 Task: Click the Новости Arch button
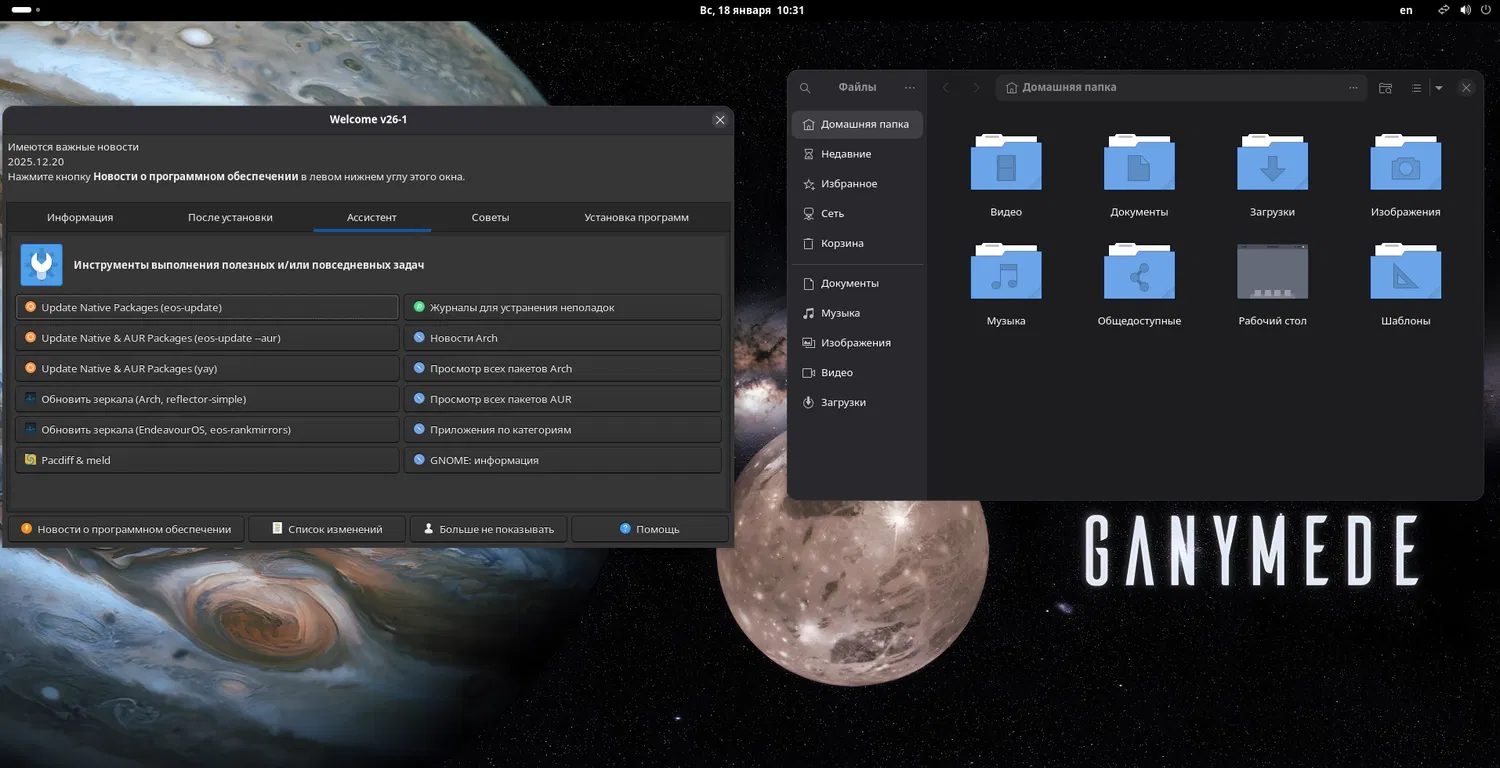coord(562,338)
